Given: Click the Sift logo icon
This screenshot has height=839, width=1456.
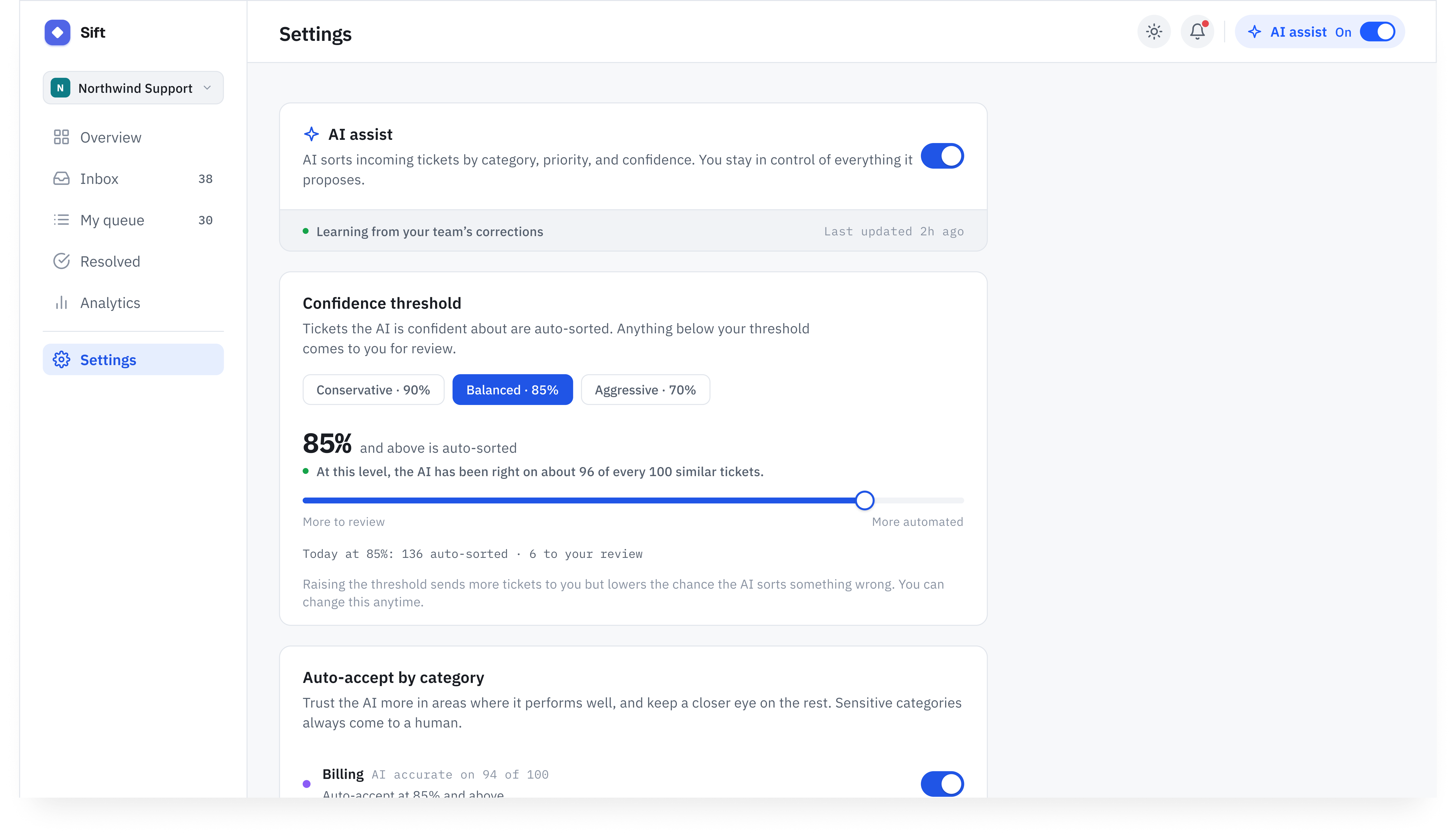Looking at the screenshot, I should pos(58,32).
